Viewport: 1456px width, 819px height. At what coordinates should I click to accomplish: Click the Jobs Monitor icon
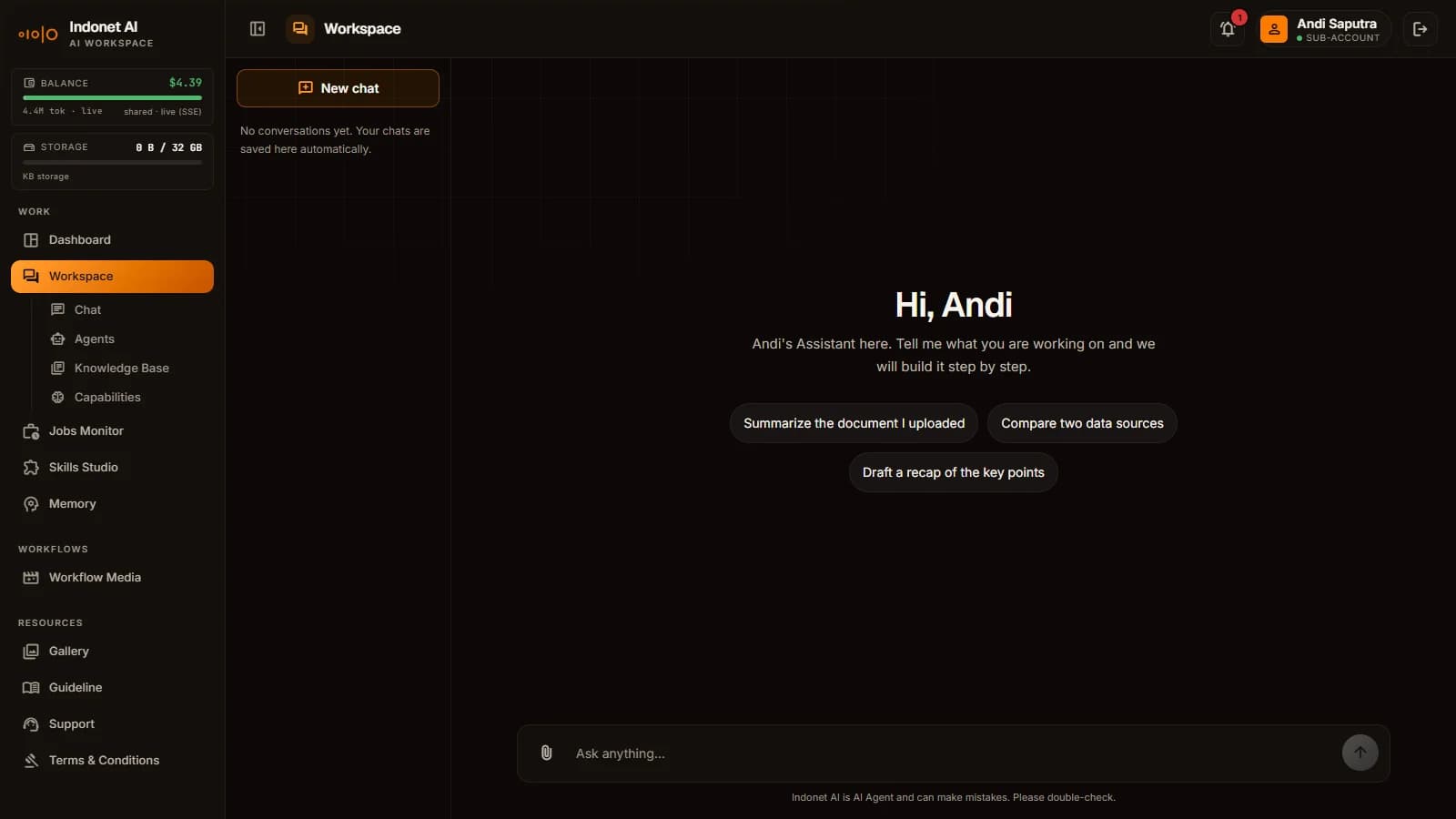31,431
